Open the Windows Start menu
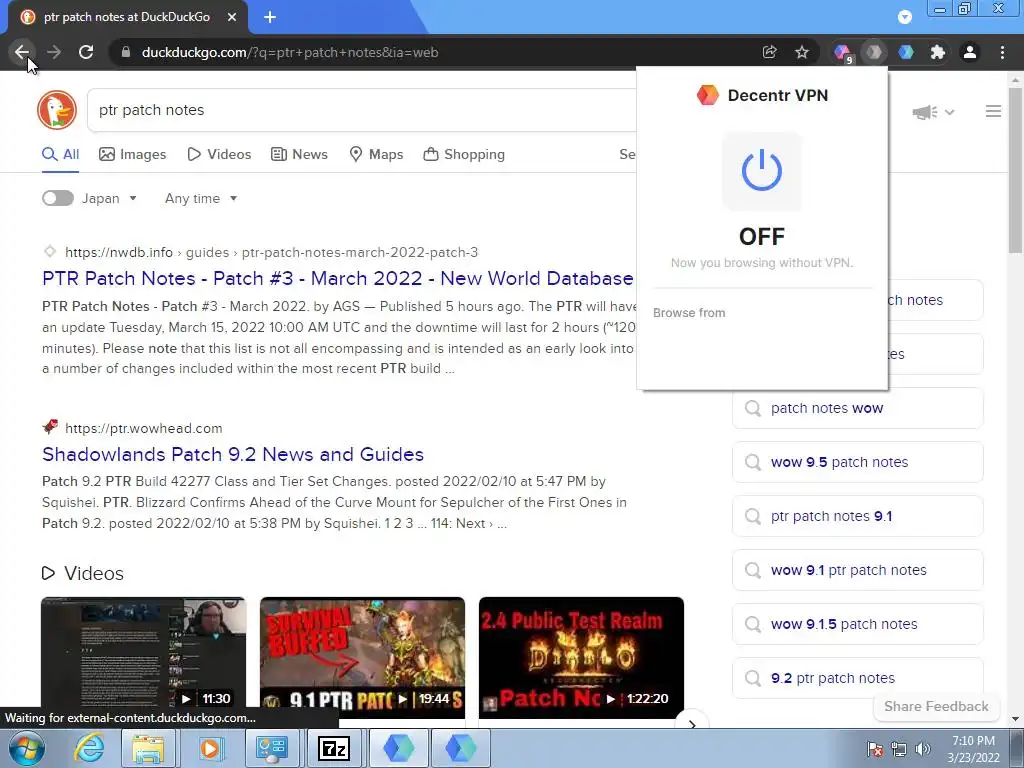 (x=26, y=748)
